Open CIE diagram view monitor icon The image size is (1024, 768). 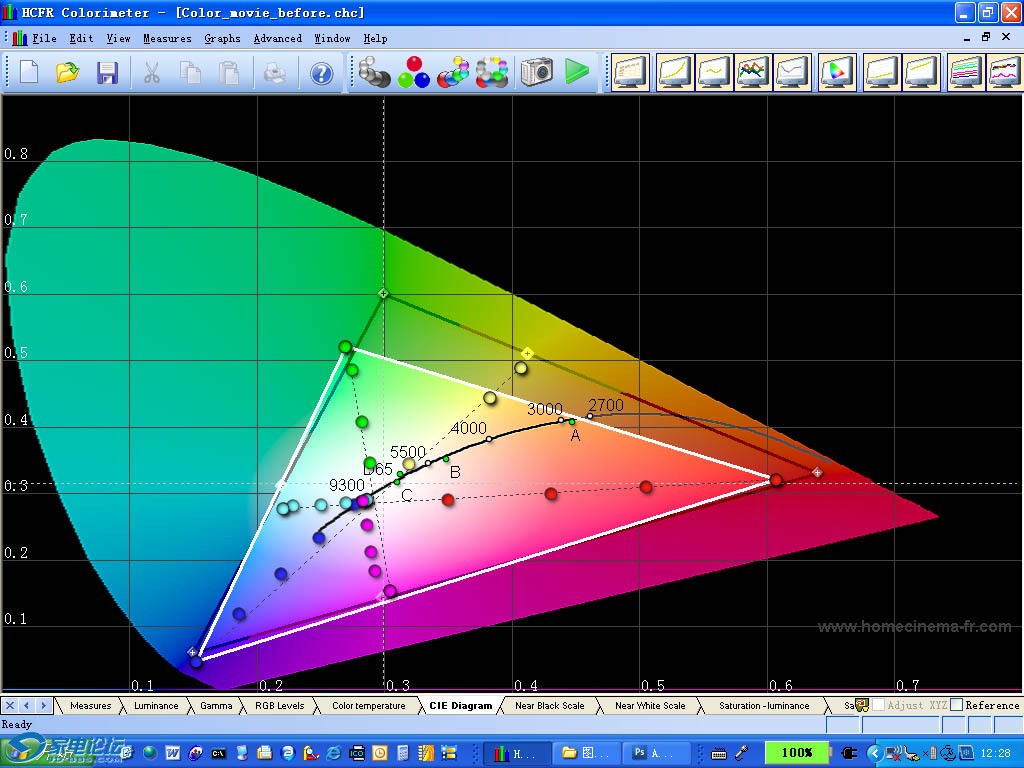click(837, 73)
